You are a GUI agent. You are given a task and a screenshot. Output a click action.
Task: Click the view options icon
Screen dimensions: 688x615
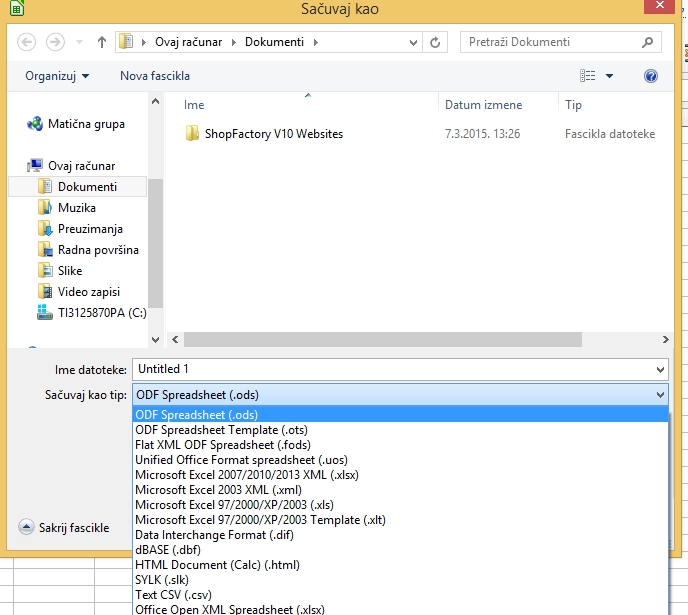click(587, 76)
